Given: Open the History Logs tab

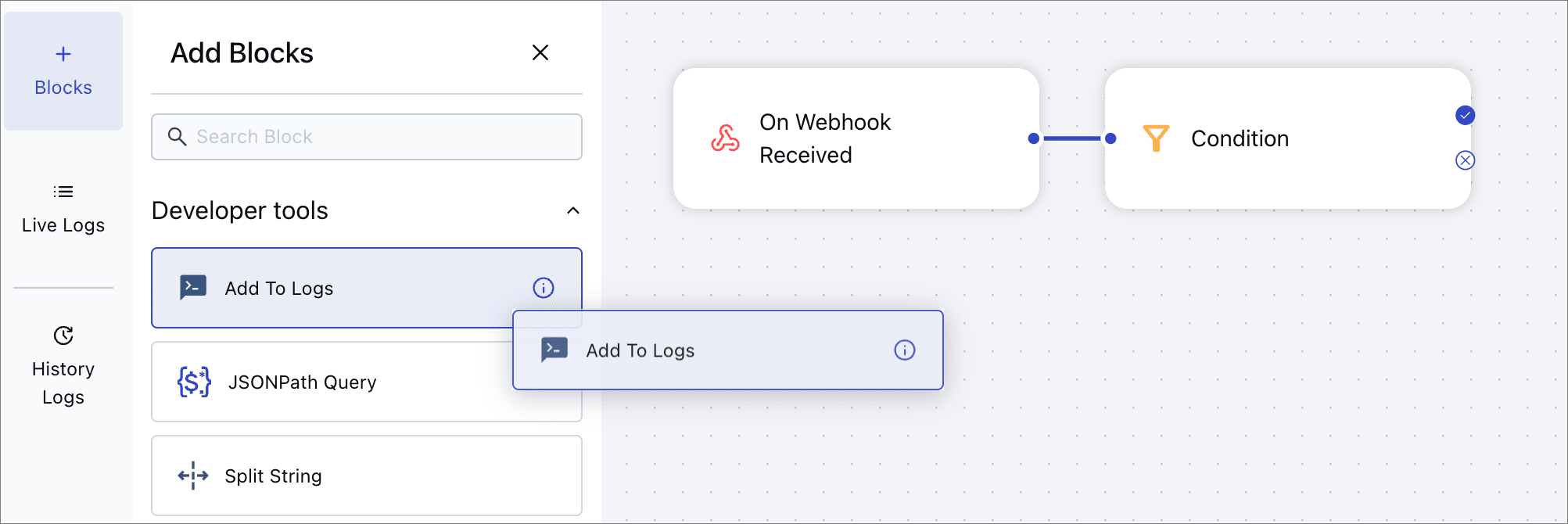Looking at the screenshot, I should tap(63, 383).
